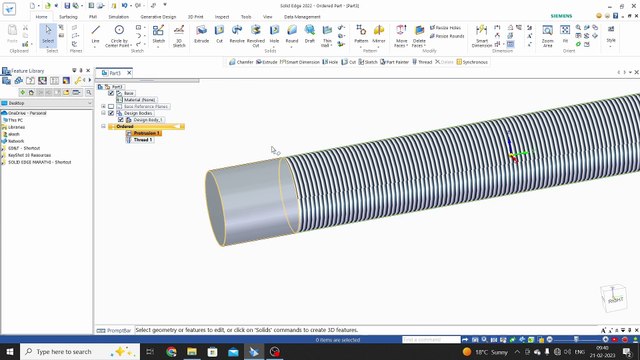Image resolution: width=640 pixels, height=360 pixels.
Task: Select the Extrude tool in Solids group
Action: click(201, 34)
